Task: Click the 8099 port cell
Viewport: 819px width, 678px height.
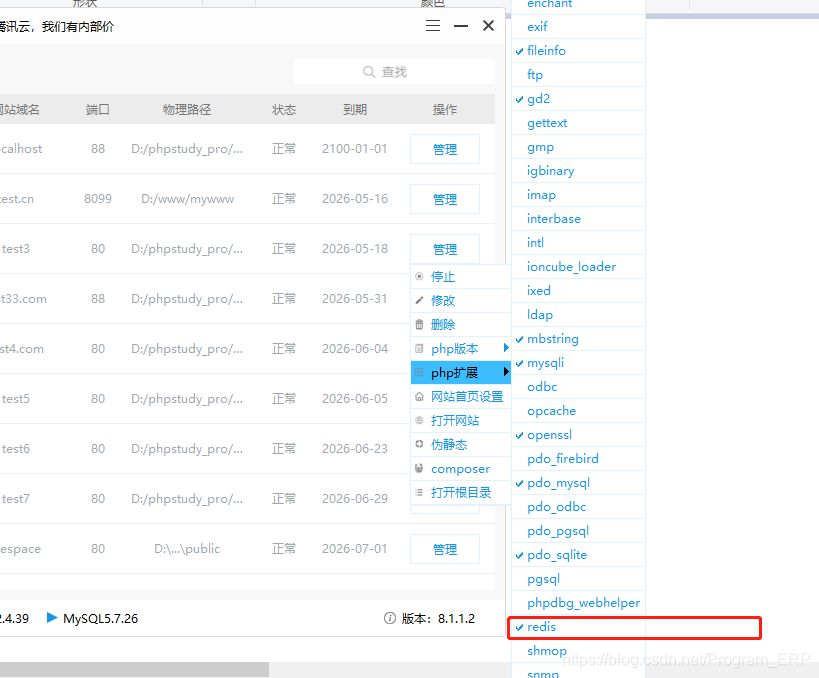Action: tap(98, 199)
